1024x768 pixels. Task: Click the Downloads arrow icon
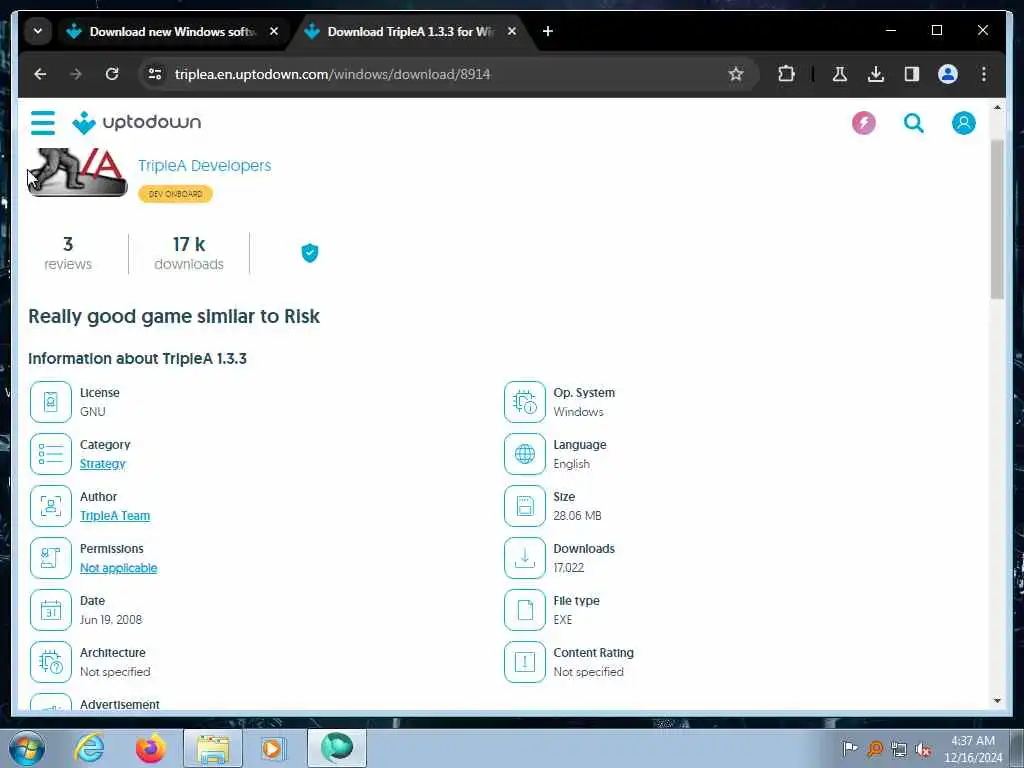tap(524, 558)
